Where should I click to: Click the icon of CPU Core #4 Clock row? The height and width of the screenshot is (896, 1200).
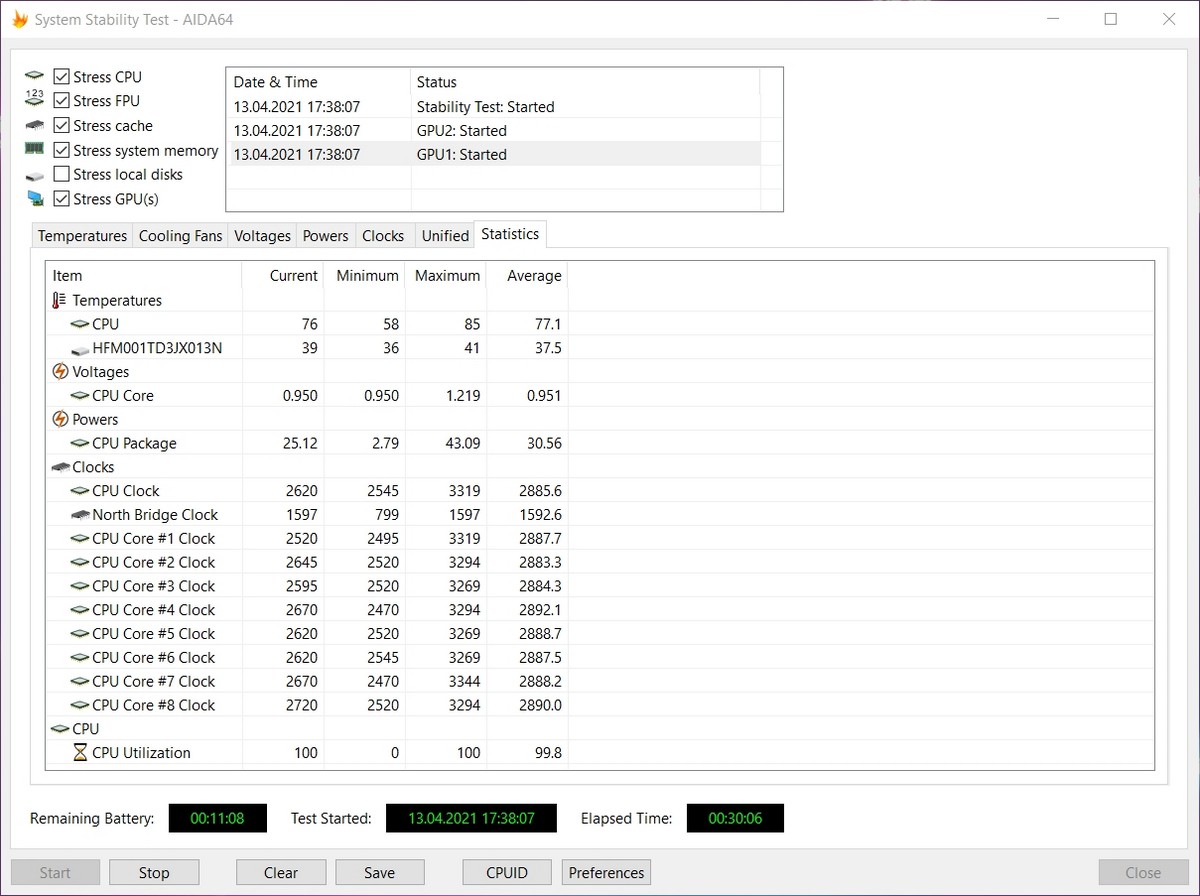coord(80,610)
